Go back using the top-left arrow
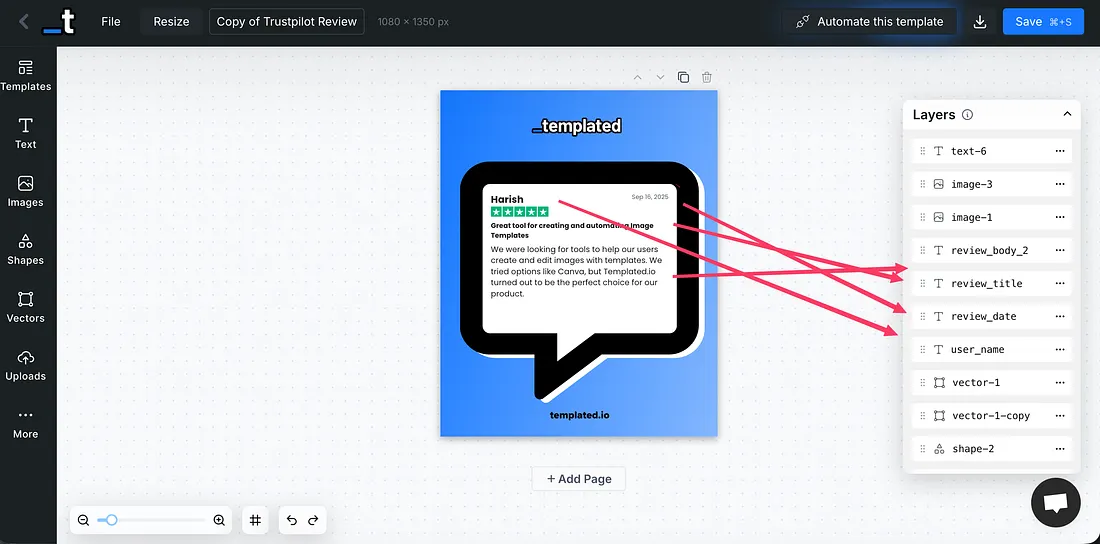Viewport: 1100px width, 544px height. pyautogui.click(x=24, y=22)
